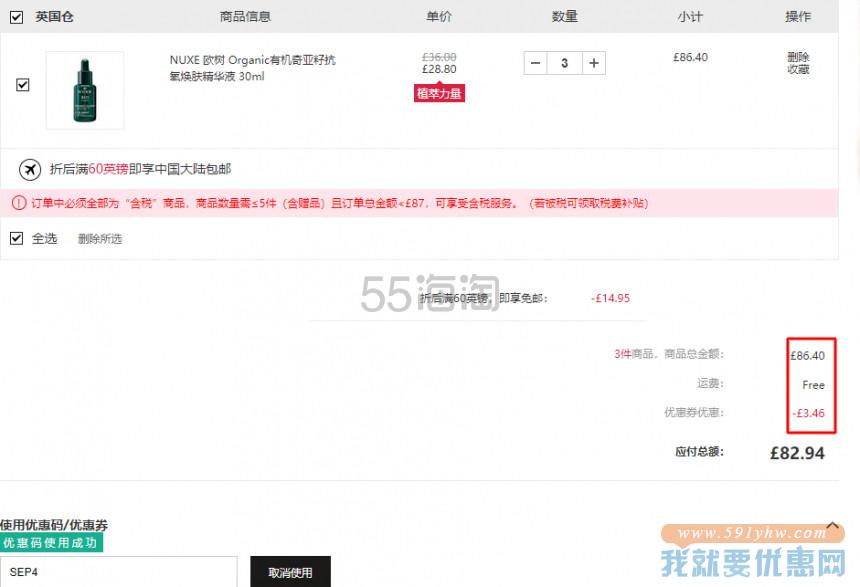
Task: Click the struck-through original price £36.00
Action: (439, 57)
